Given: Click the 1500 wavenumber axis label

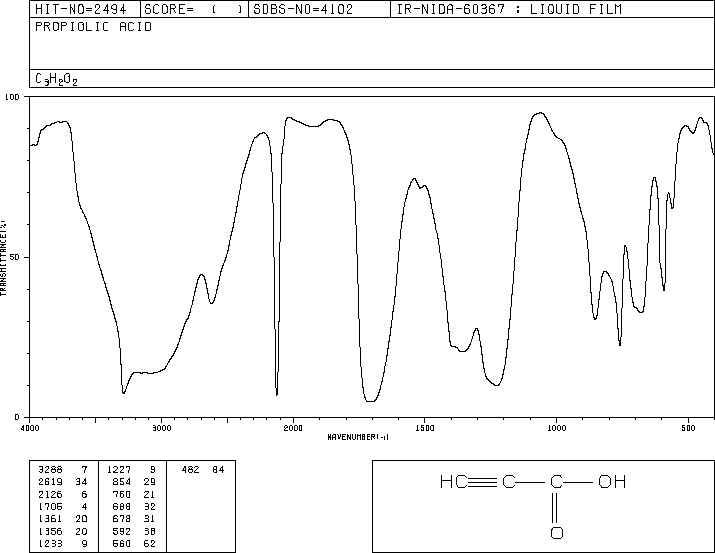Looking at the screenshot, I should click(425, 428).
